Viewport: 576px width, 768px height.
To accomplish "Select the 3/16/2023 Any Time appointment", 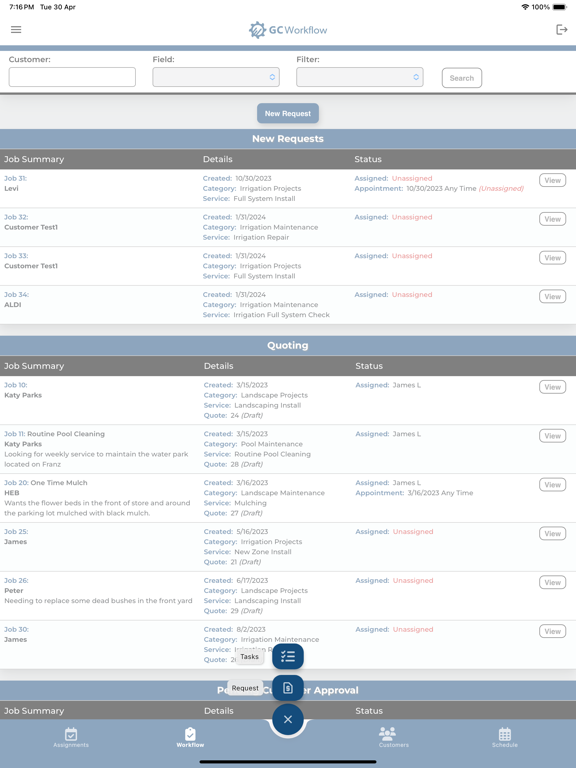I will coord(440,493).
